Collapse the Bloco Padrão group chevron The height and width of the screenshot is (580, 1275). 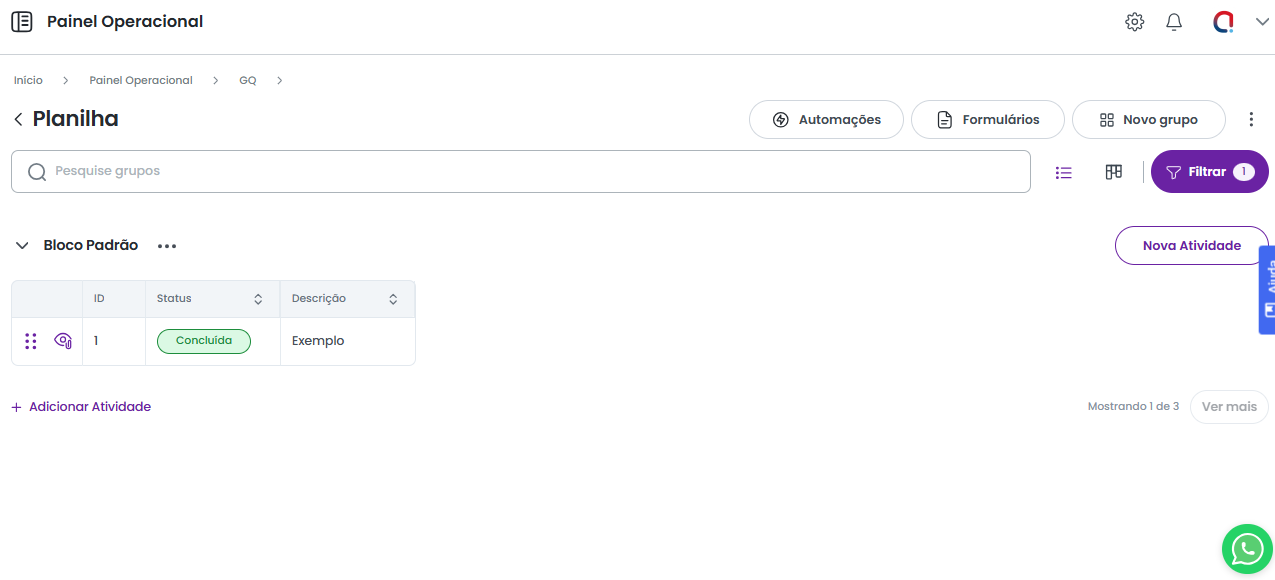coord(22,245)
